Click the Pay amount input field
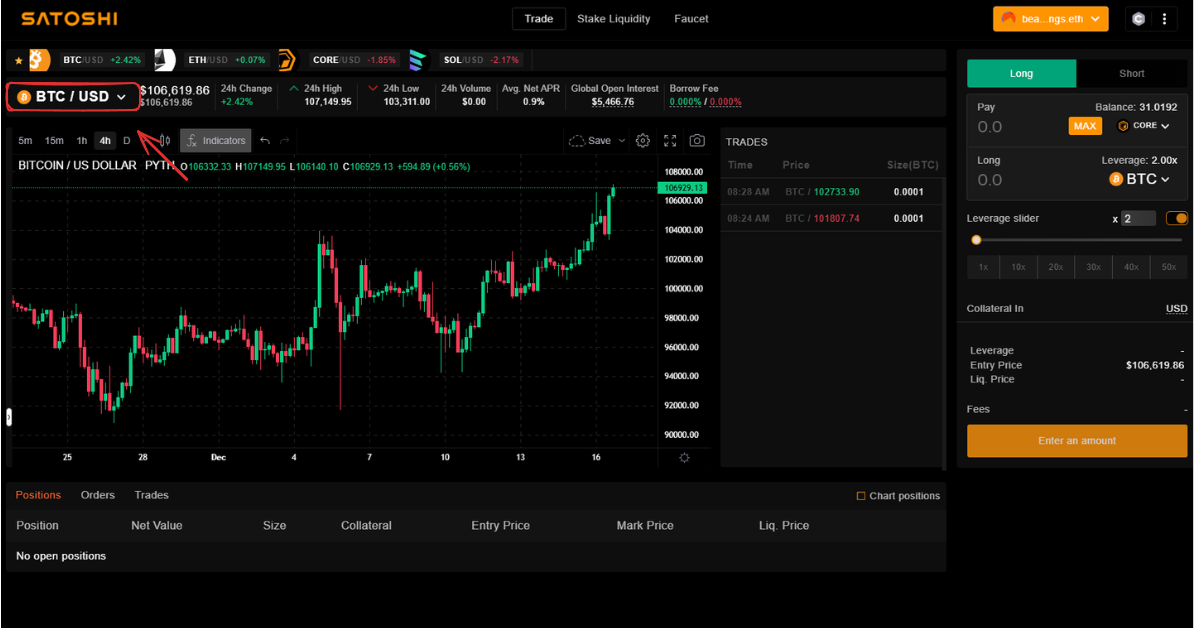The height and width of the screenshot is (628, 1194). 1015,127
